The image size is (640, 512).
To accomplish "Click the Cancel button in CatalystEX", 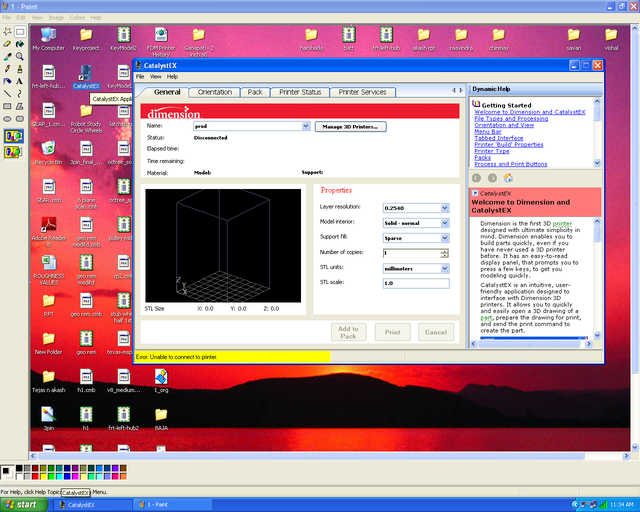I will point(436,332).
